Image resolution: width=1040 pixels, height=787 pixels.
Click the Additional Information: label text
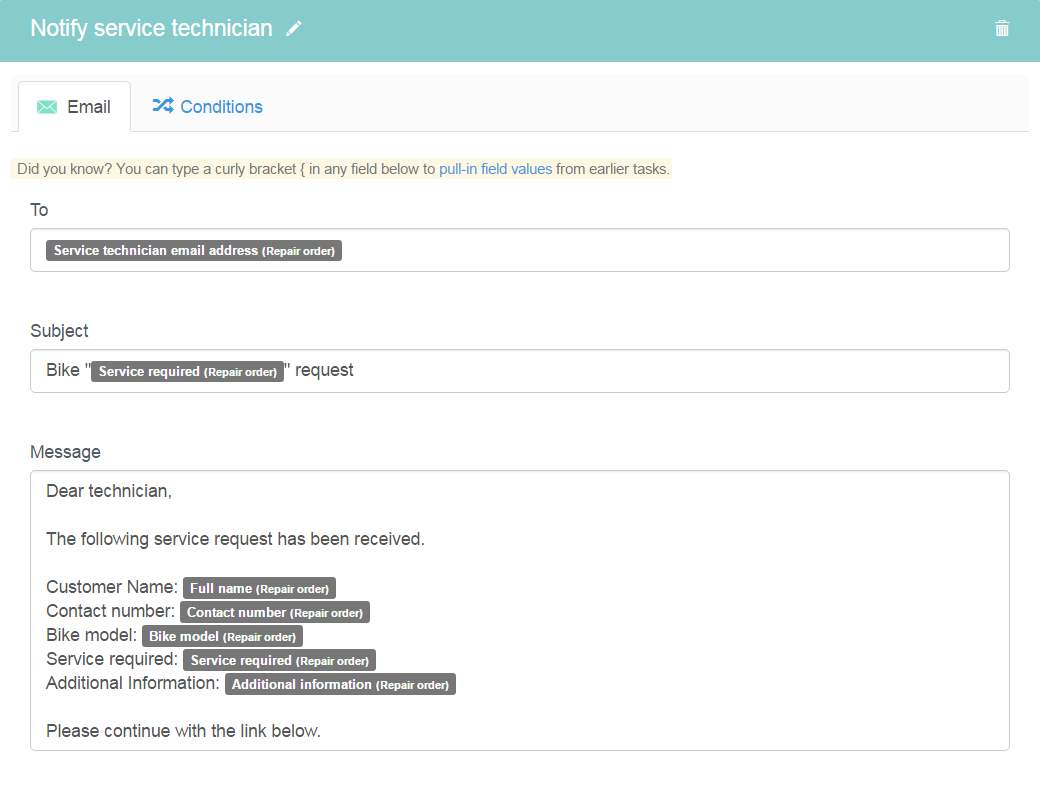pyautogui.click(x=133, y=683)
